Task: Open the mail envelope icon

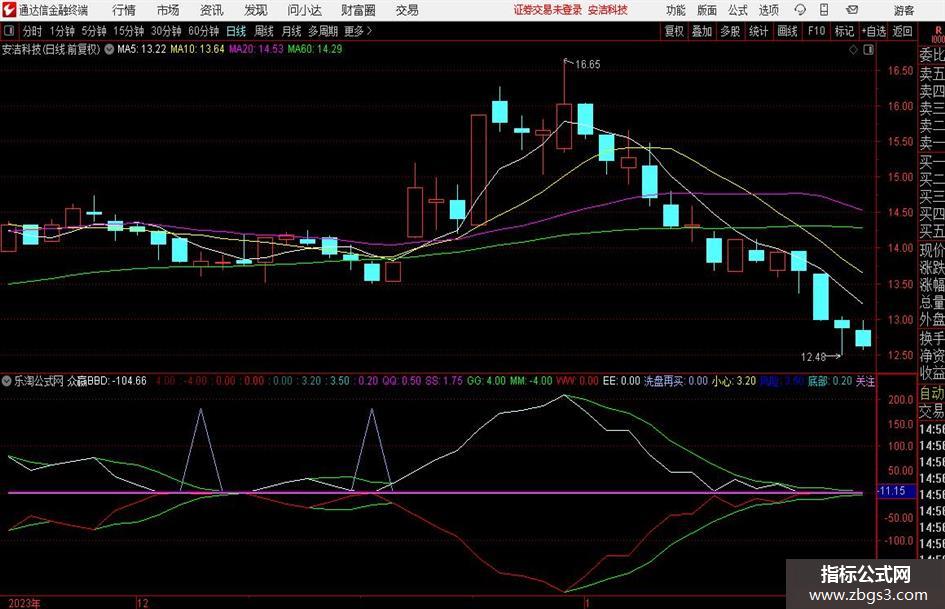Action: [x=852, y=10]
